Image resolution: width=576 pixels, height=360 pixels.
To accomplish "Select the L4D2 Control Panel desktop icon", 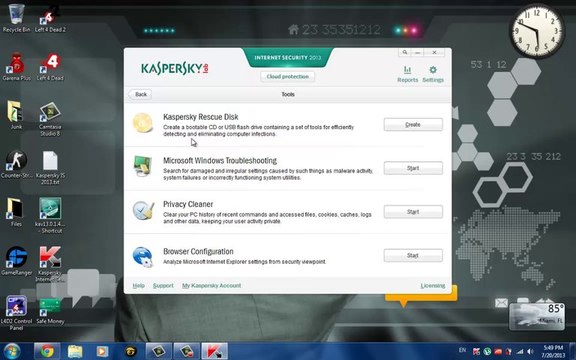I will [16, 313].
